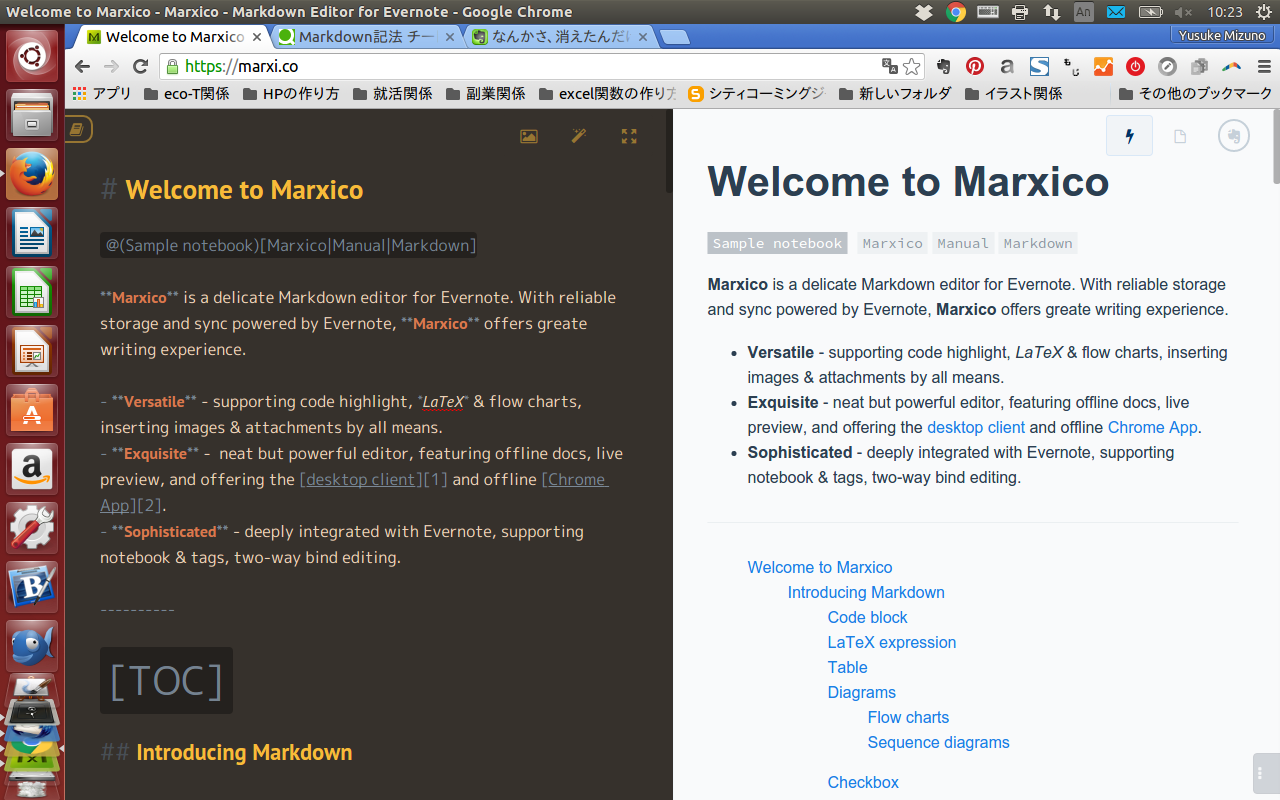Image resolution: width=1280 pixels, height=800 pixels.
Task: Open the Chrome customize menu
Action: [1264, 66]
